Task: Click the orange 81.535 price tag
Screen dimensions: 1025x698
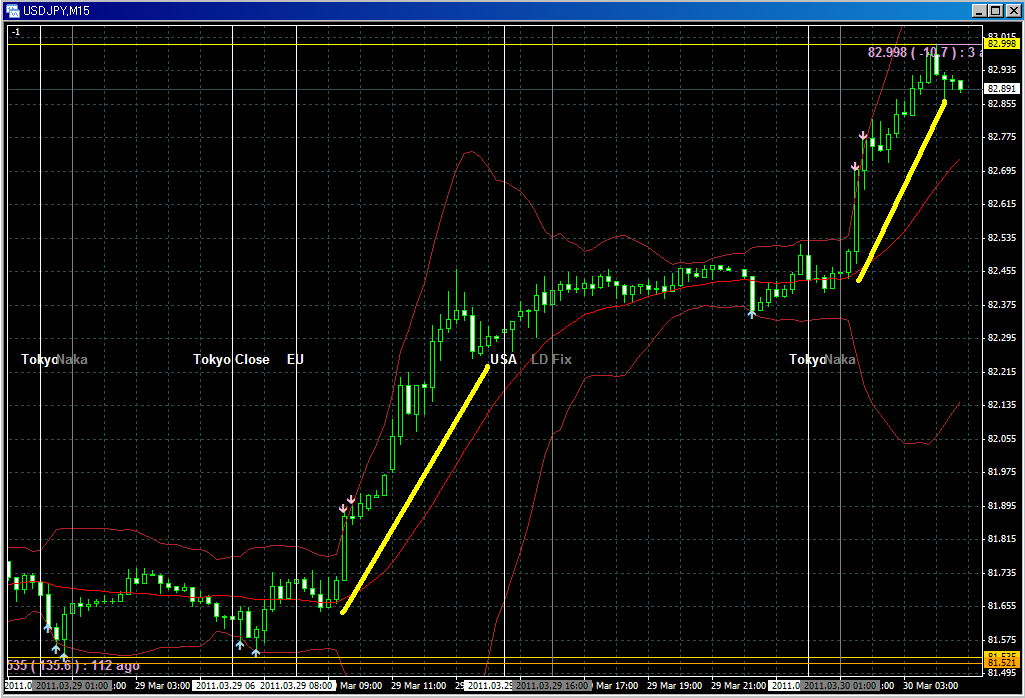Action: [x=999, y=658]
